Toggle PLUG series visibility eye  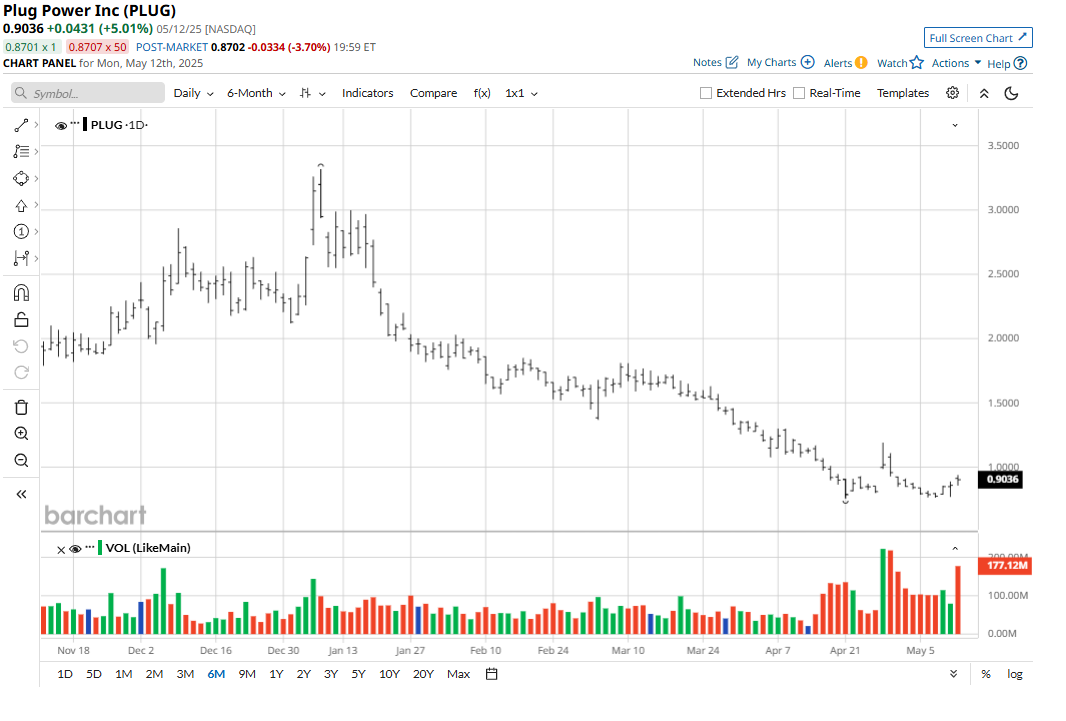[x=61, y=126]
